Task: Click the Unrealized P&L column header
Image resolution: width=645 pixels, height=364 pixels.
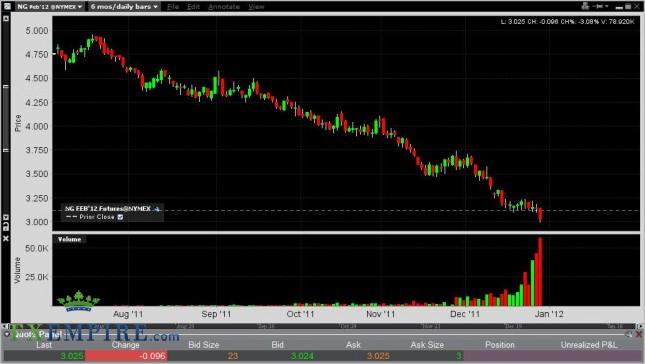Action: click(x=589, y=345)
